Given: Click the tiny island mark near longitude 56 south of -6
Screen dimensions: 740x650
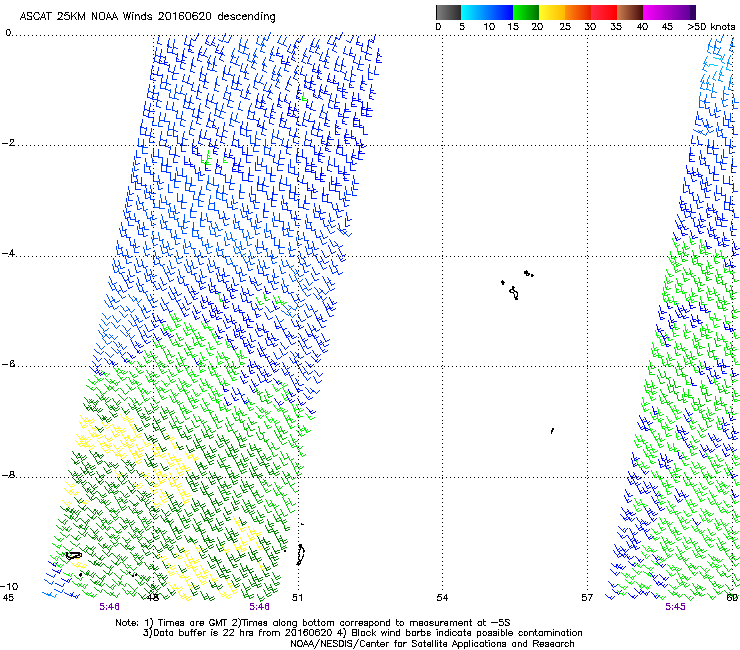Looking at the screenshot, I should (x=552, y=431).
